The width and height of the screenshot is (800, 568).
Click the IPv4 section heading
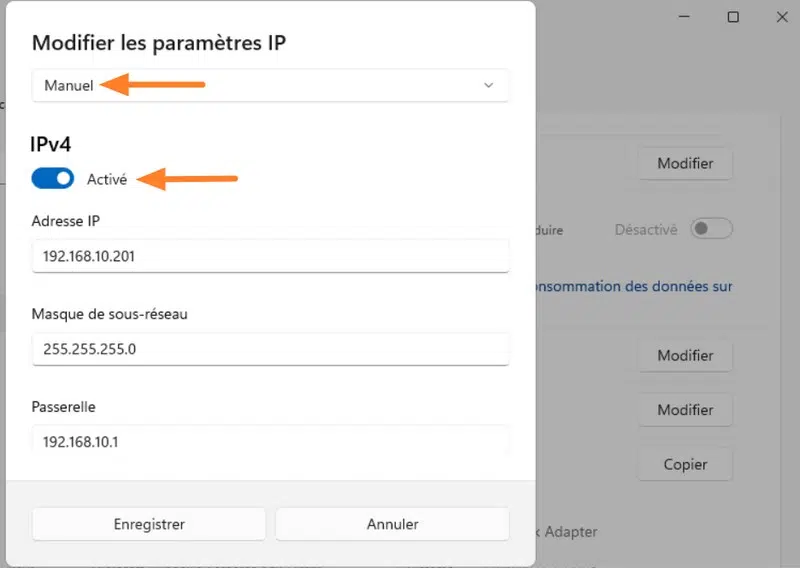click(x=50, y=144)
